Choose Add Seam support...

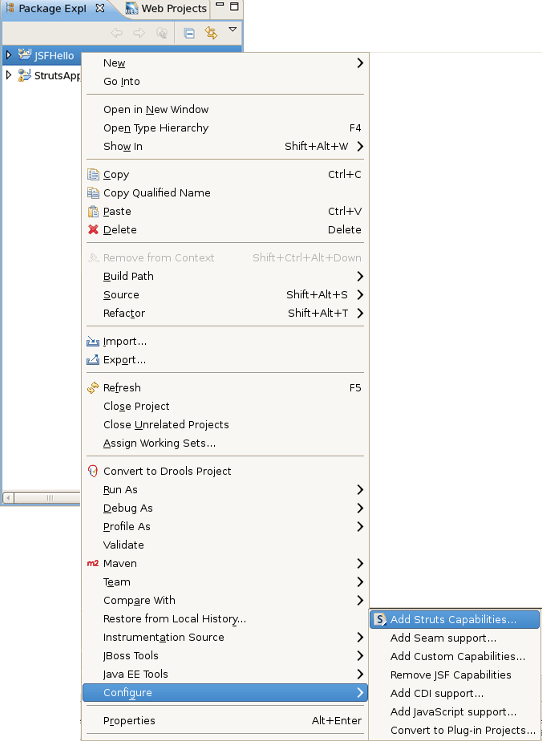[455, 638]
